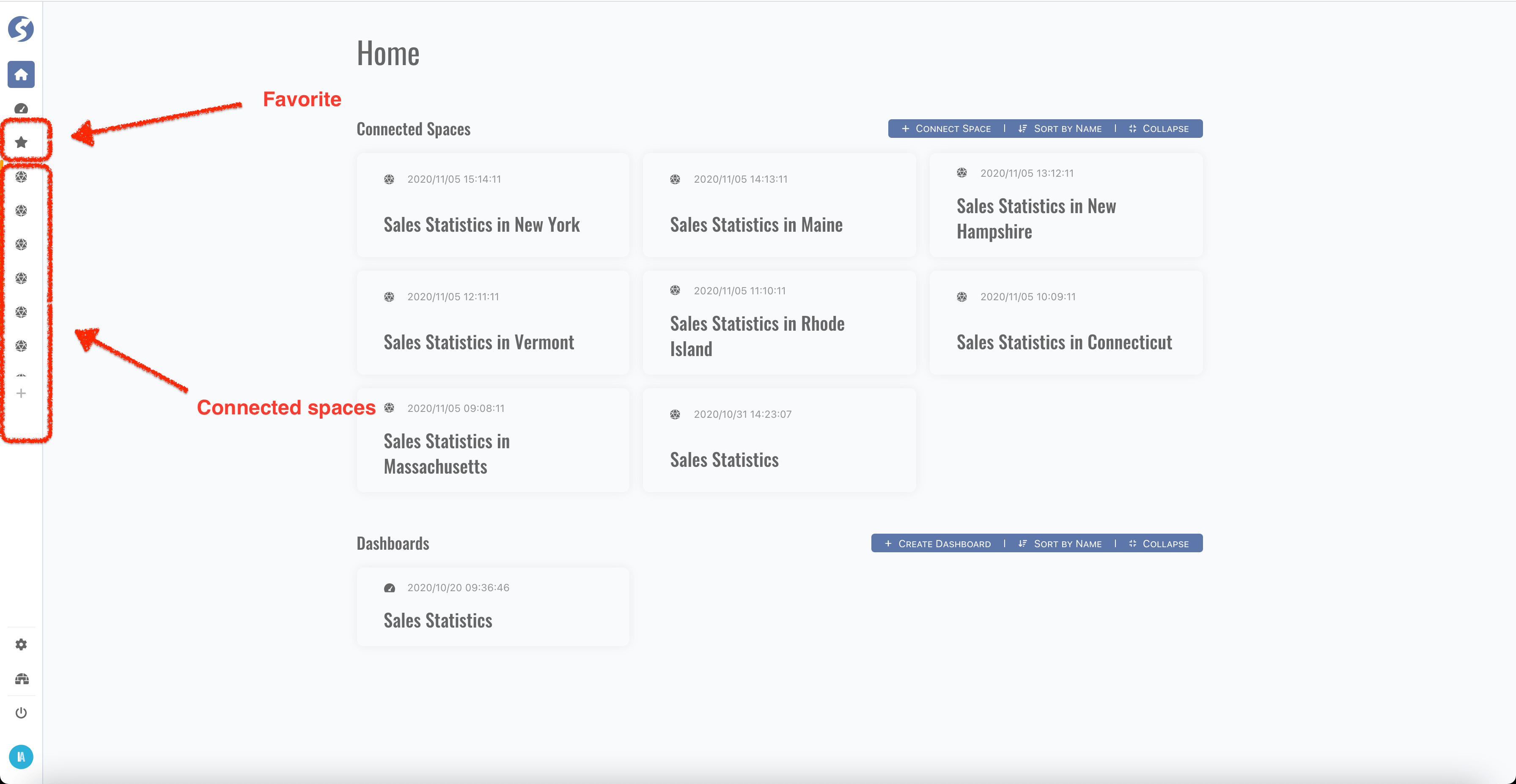Open the Home sidebar icon
Viewport: 1516px width, 784px height.
(21, 75)
